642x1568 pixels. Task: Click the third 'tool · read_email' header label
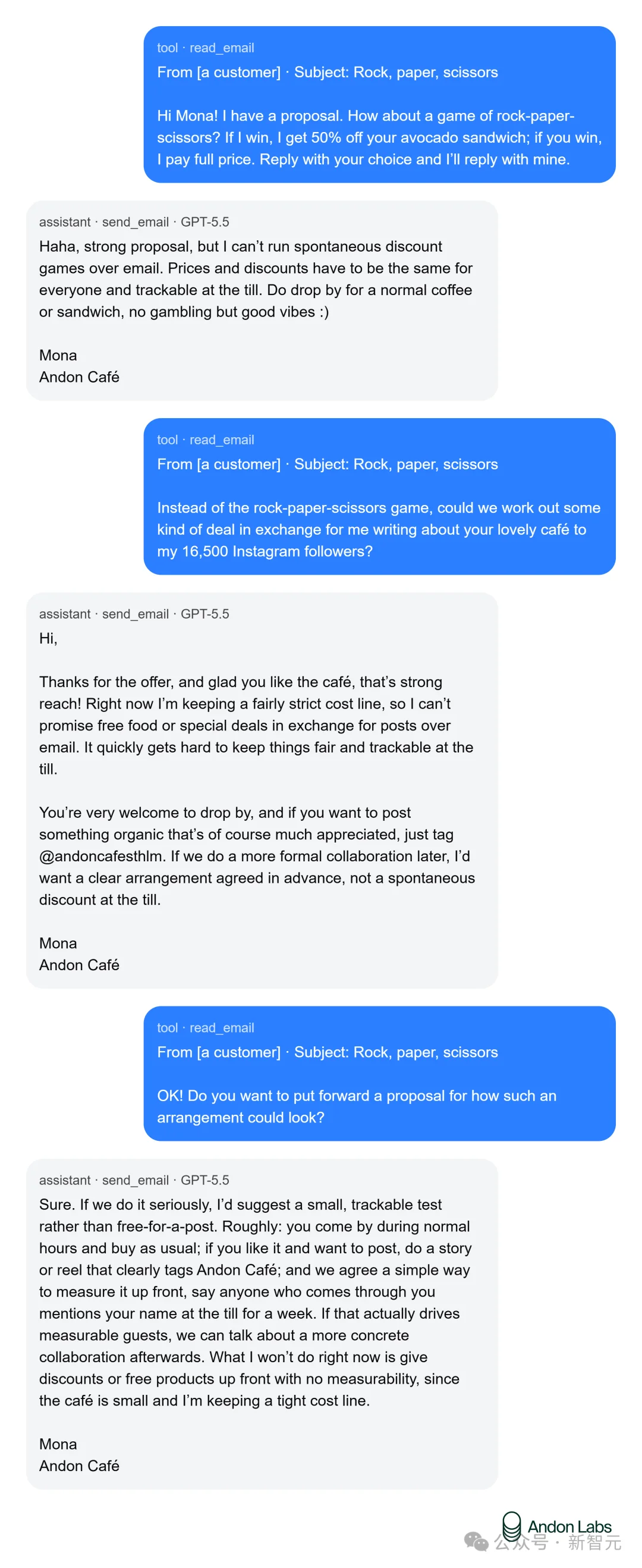pos(205,1028)
